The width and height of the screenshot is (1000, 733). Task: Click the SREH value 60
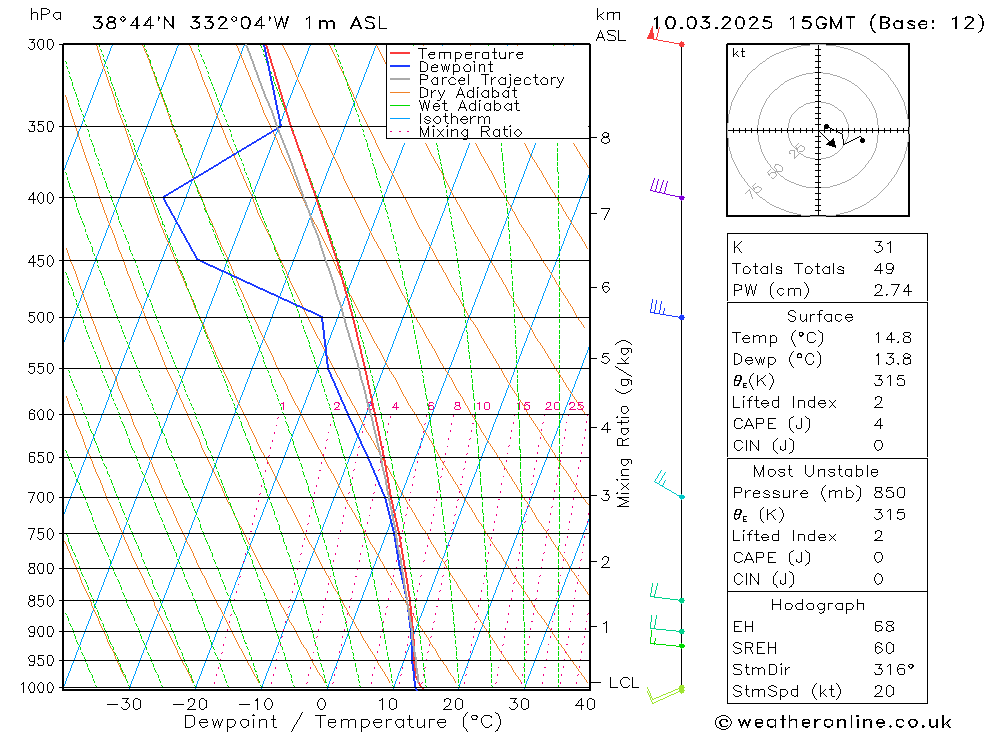884,648
